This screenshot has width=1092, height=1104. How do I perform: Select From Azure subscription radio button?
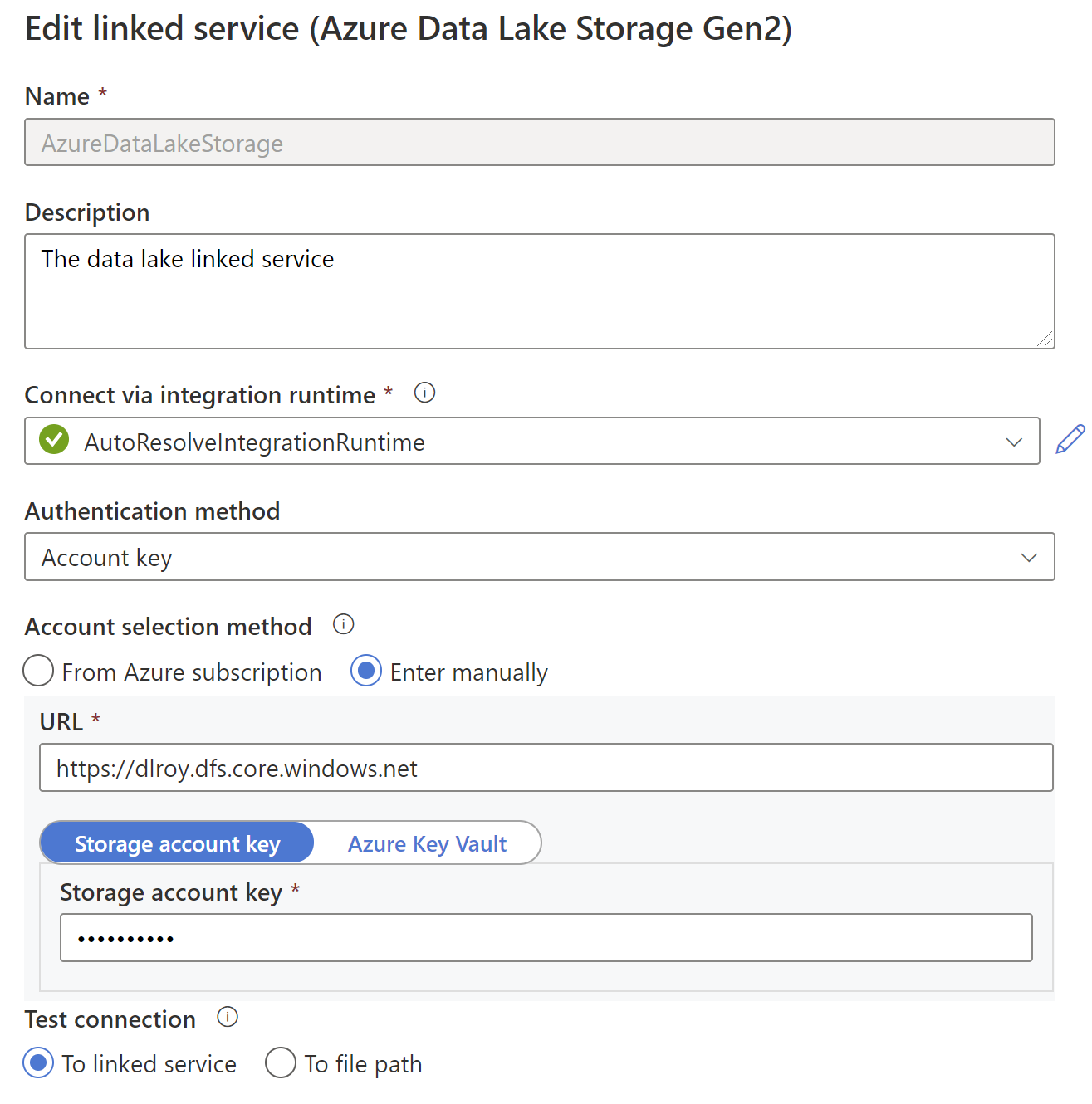pos(39,671)
